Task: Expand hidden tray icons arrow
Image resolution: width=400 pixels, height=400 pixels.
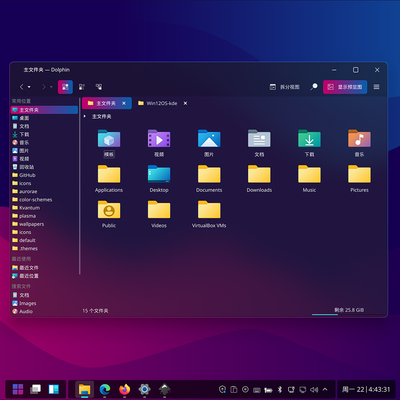Action: coord(325,389)
